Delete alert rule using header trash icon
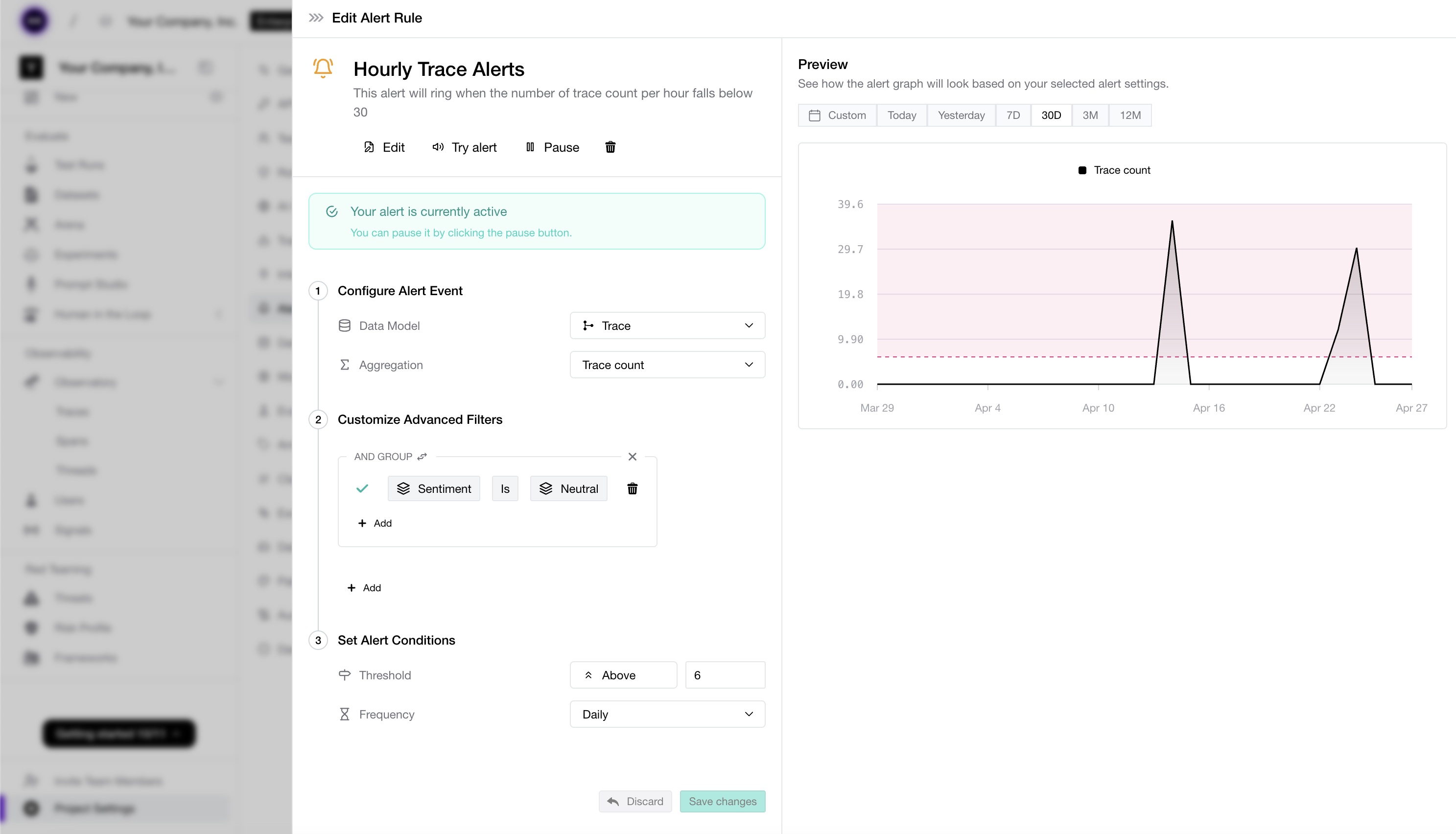 [x=610, y=147]
